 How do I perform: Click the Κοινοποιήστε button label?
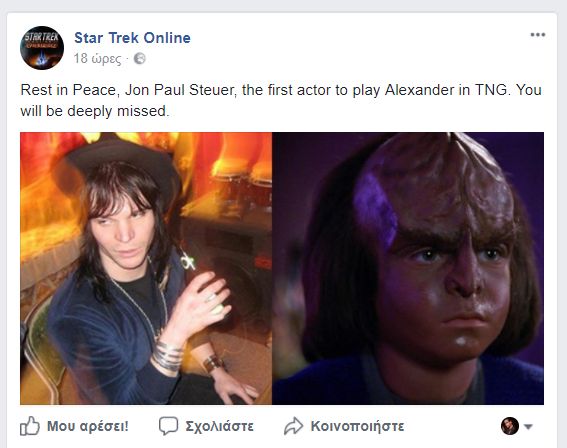point(357,426)
